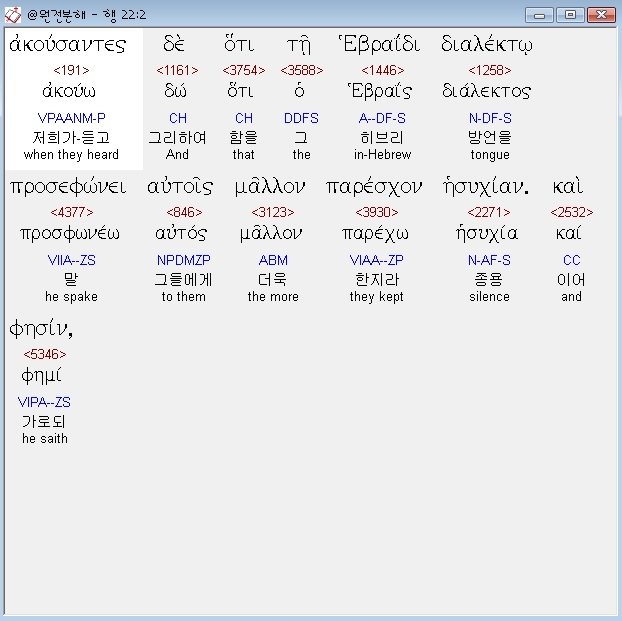
Task: Select Greek word παρέσχον
Action: [x=374, y=186]
